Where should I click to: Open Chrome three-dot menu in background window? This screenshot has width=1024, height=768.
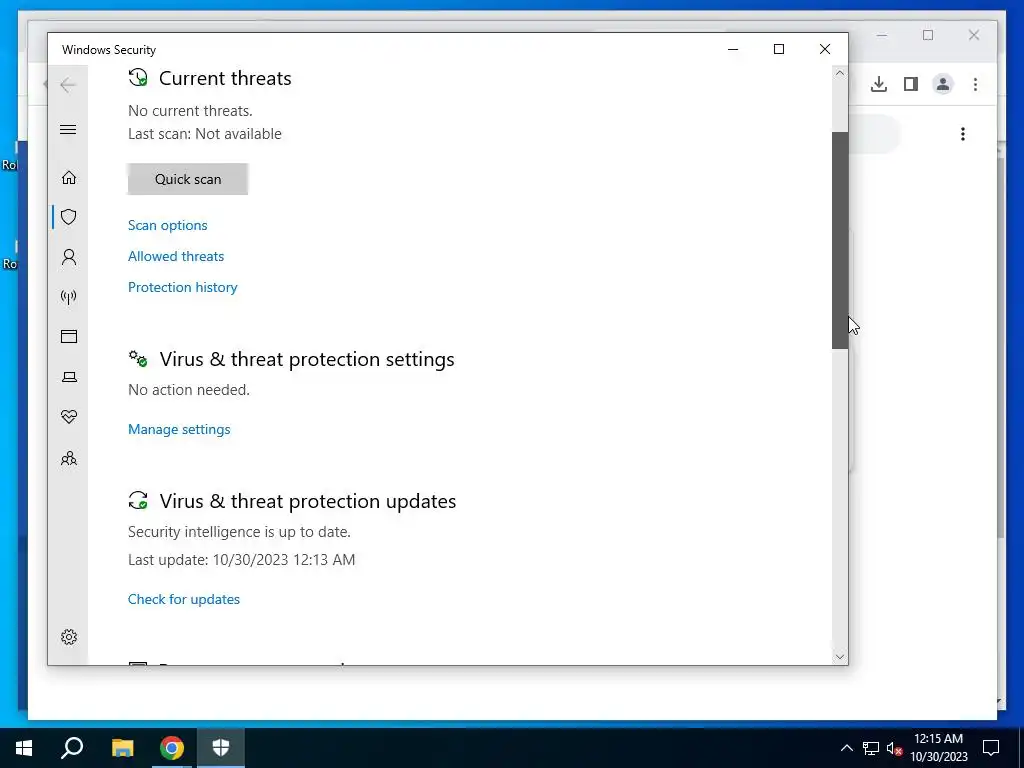pyautogui.click(x=975, y=84)
